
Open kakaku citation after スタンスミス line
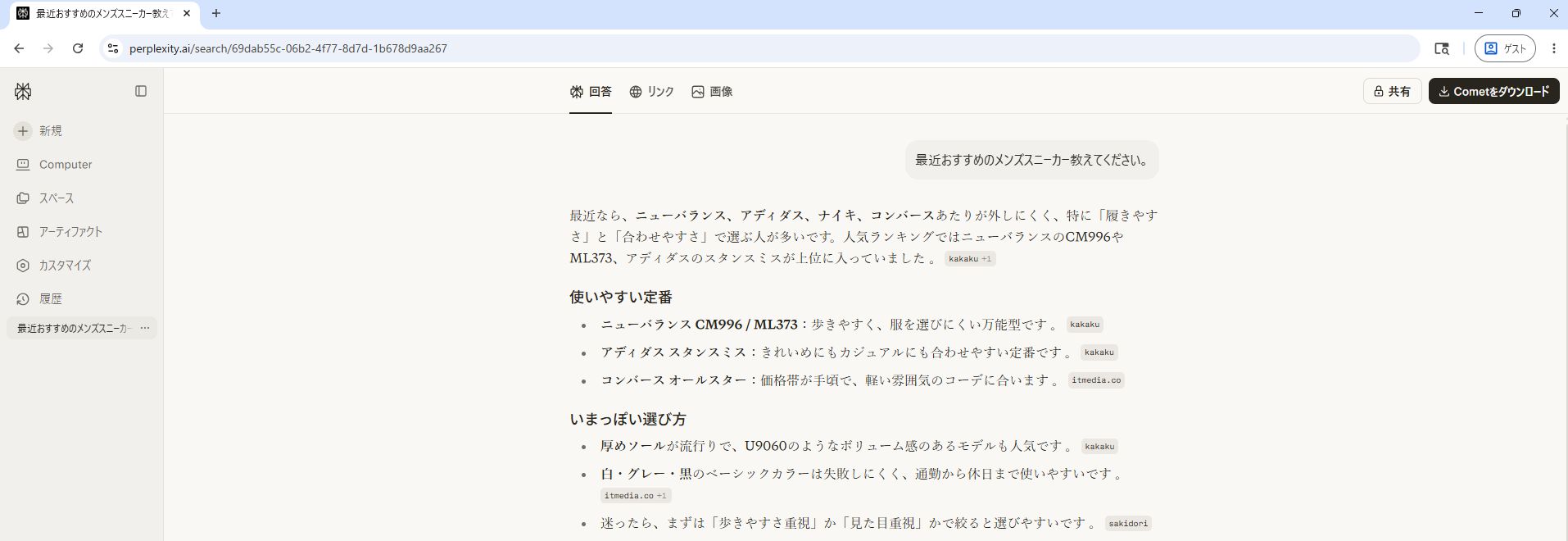[1099, 352]
